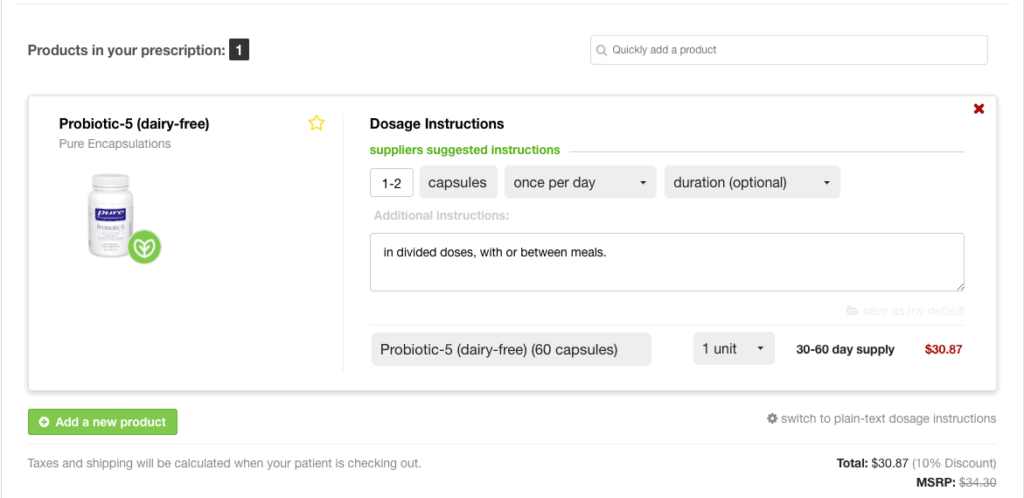This screenshot has width=1024, height=498.
Task: Click the Total: $30.87 text
Action: tap(872, 463)
